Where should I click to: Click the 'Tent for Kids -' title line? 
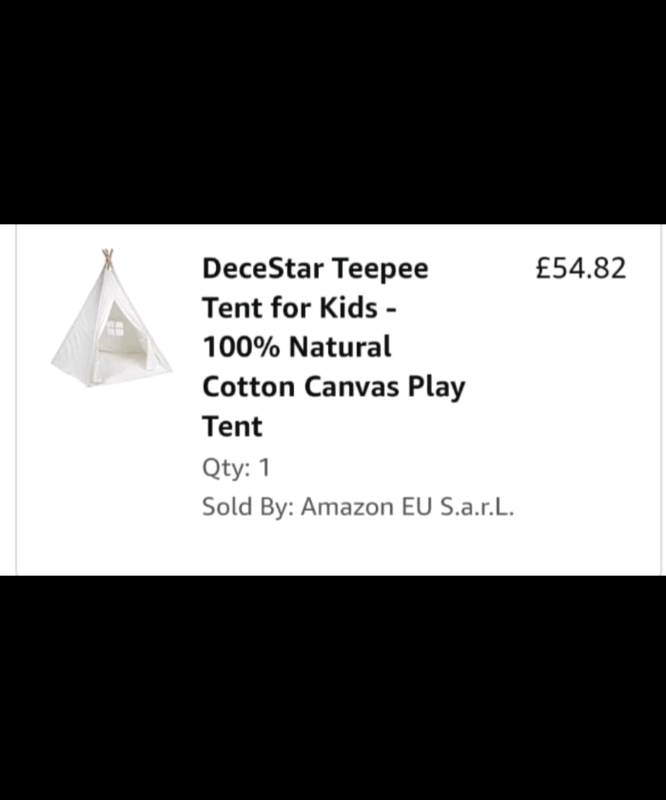[x=299, y=308]
